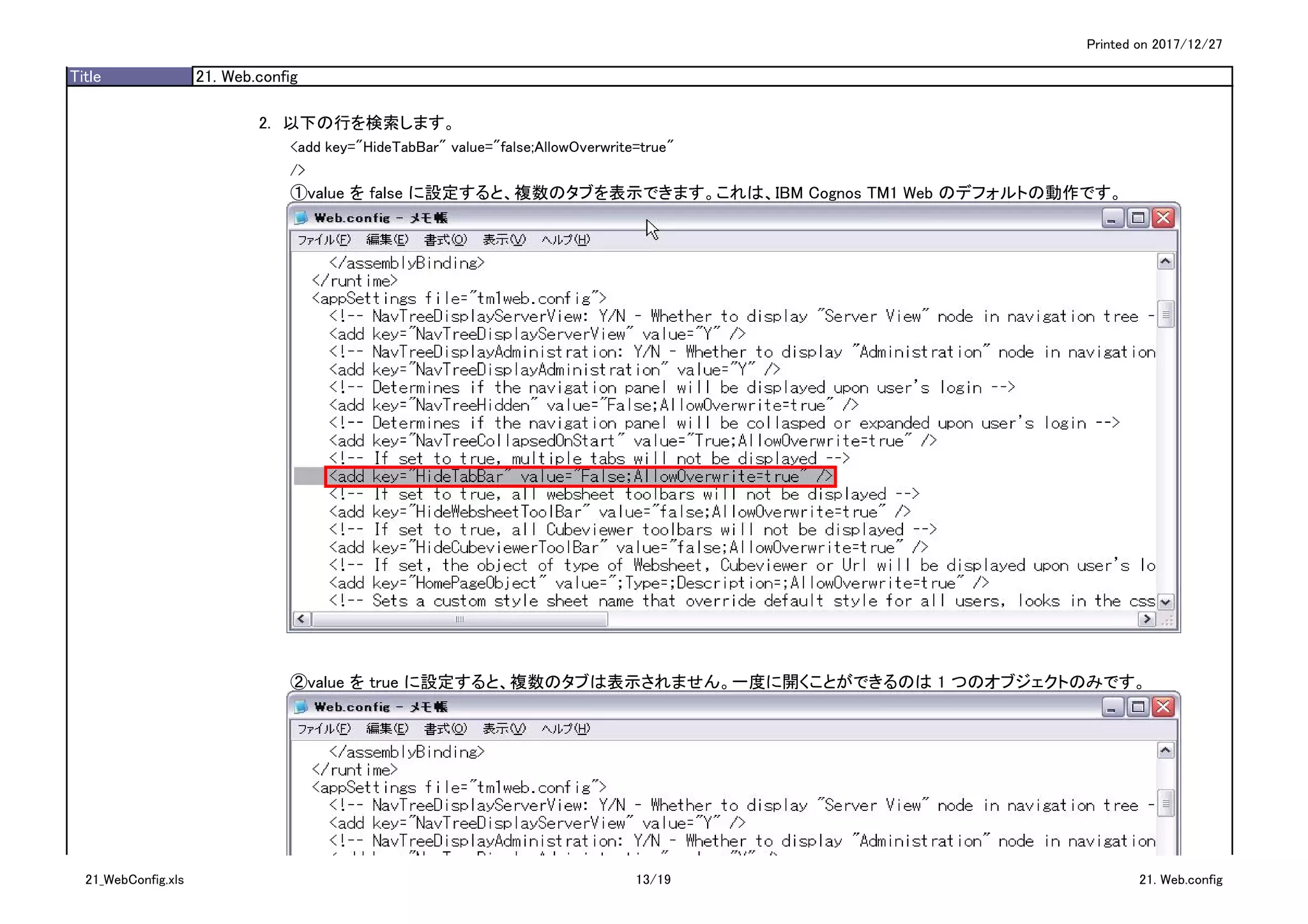Minimize the lower Web.config Notepad window
The height and width of the screenshot is (924, 1308).
pos(1112,707)
